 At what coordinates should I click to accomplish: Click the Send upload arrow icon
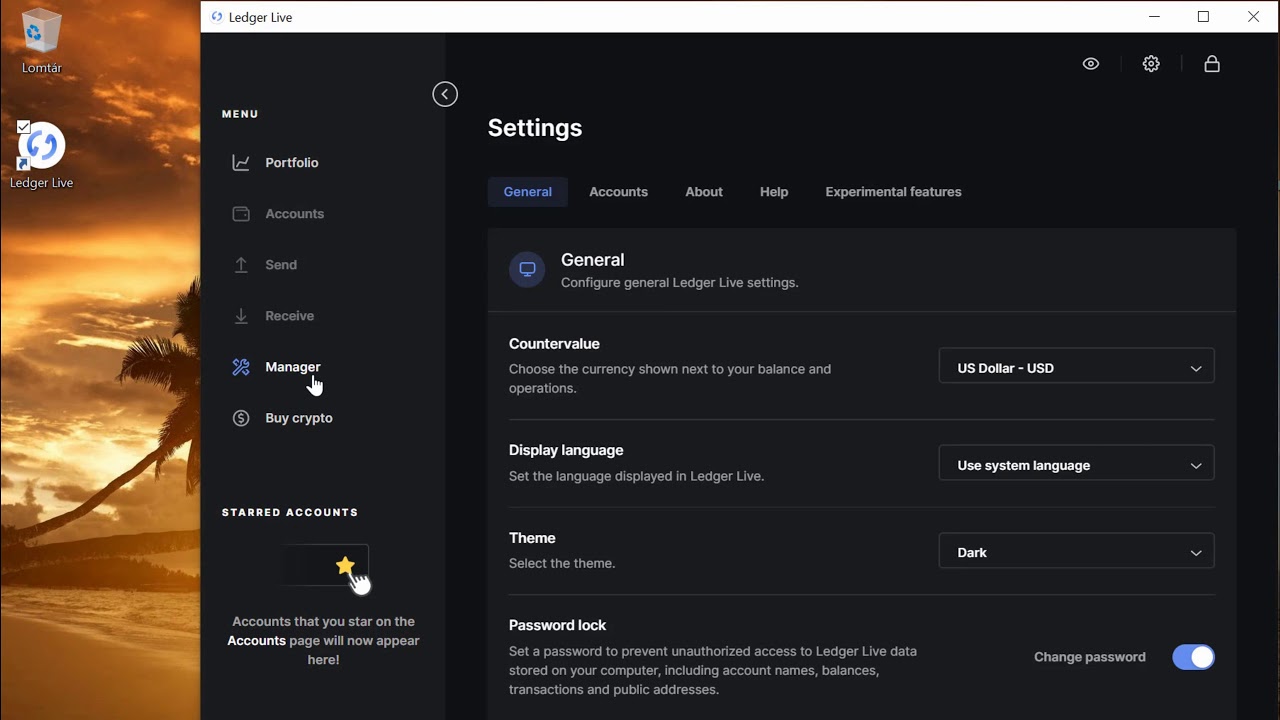pos(241,265)
